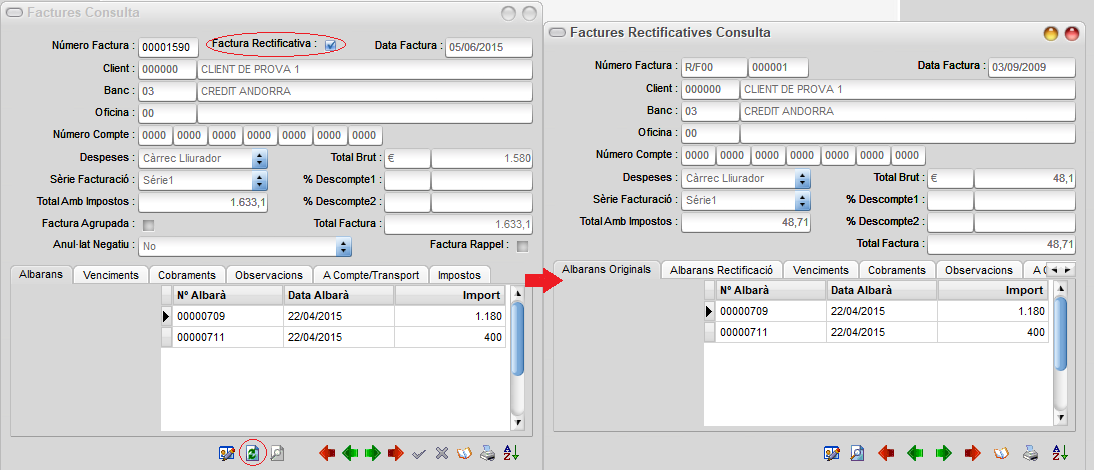Open the A Compte/Transport tab
This screenshot has width=1094, height=470.
[370, 275]
